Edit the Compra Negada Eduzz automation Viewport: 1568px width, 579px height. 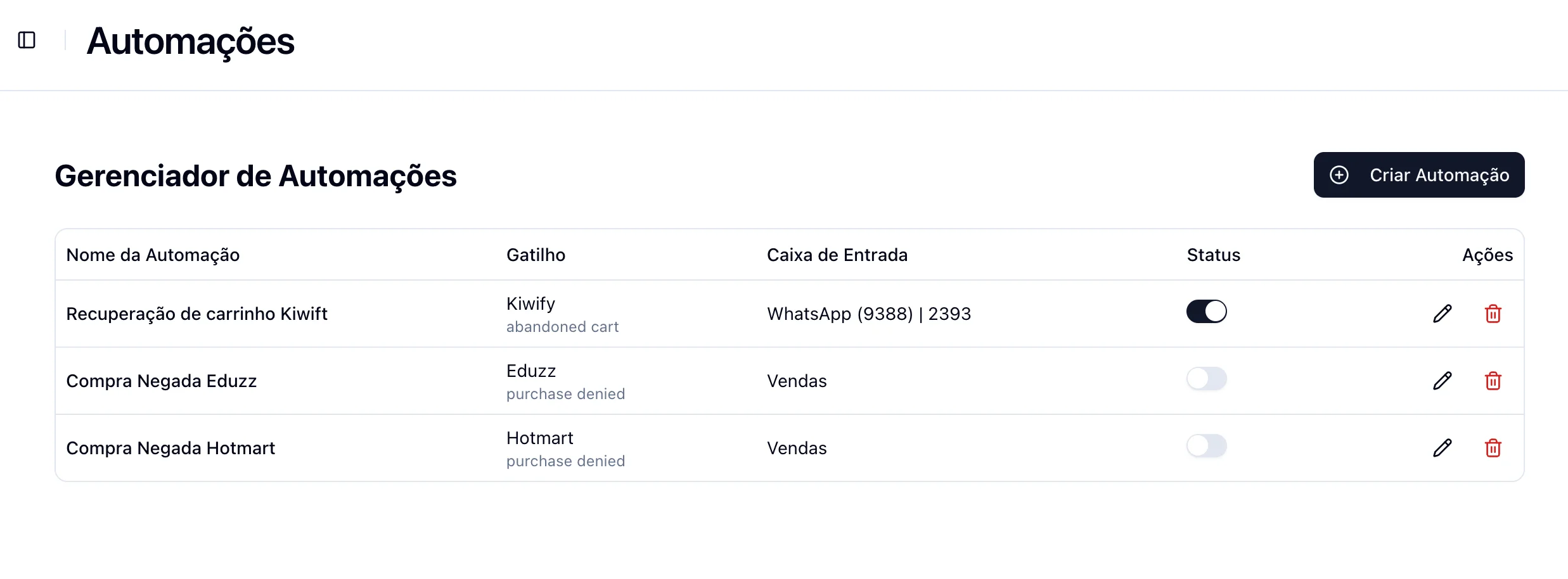pos(1443,380)
